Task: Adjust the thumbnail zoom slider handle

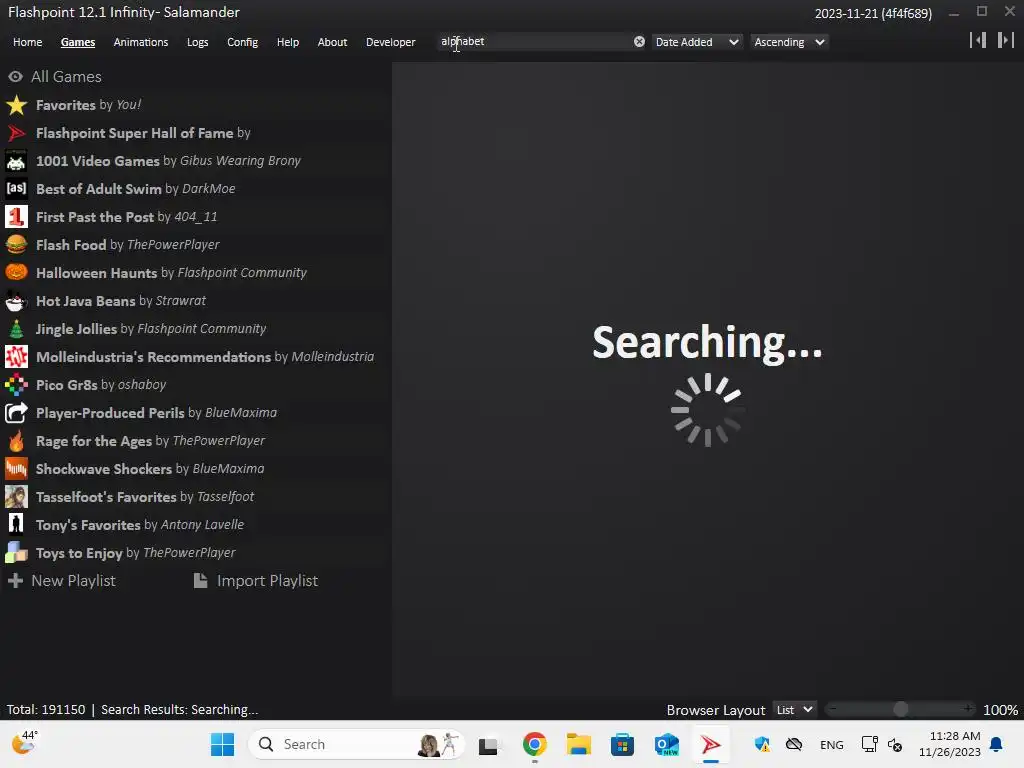Action: 901,709
